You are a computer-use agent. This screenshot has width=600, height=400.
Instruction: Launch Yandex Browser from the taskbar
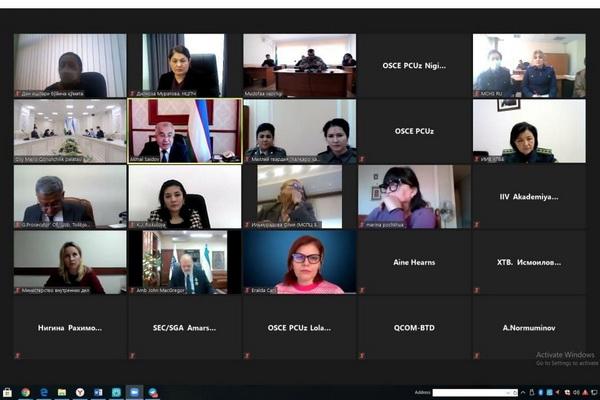tap(80, 392)
